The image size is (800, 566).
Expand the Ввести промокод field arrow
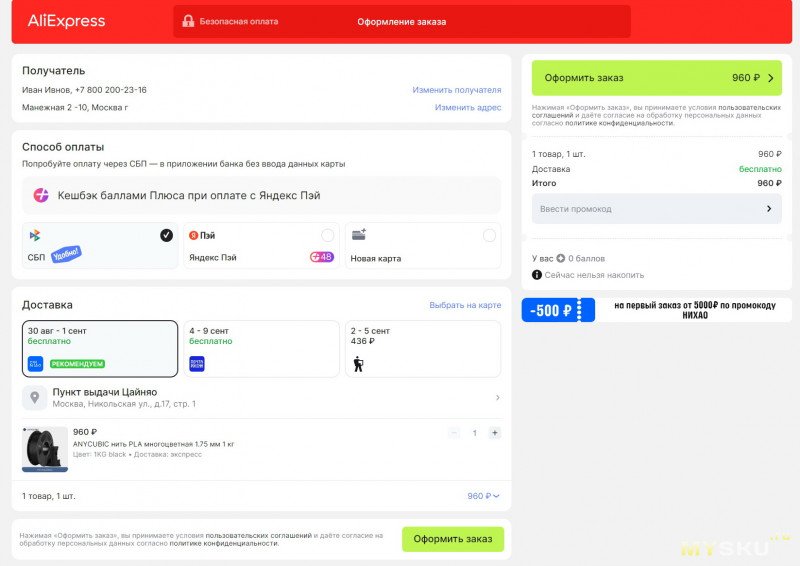pyautogui.click(x=769, y=209)
